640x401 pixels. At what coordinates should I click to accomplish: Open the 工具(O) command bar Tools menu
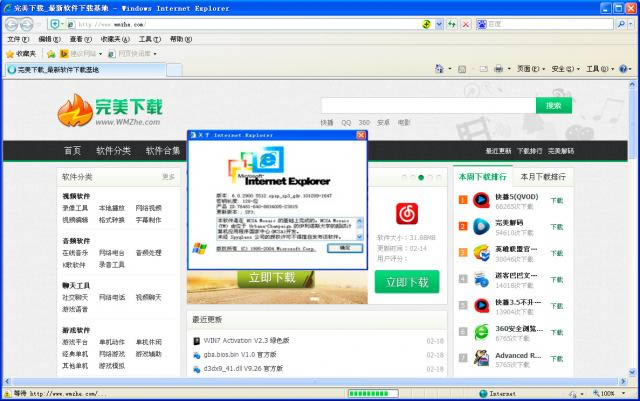click(599, 69)
